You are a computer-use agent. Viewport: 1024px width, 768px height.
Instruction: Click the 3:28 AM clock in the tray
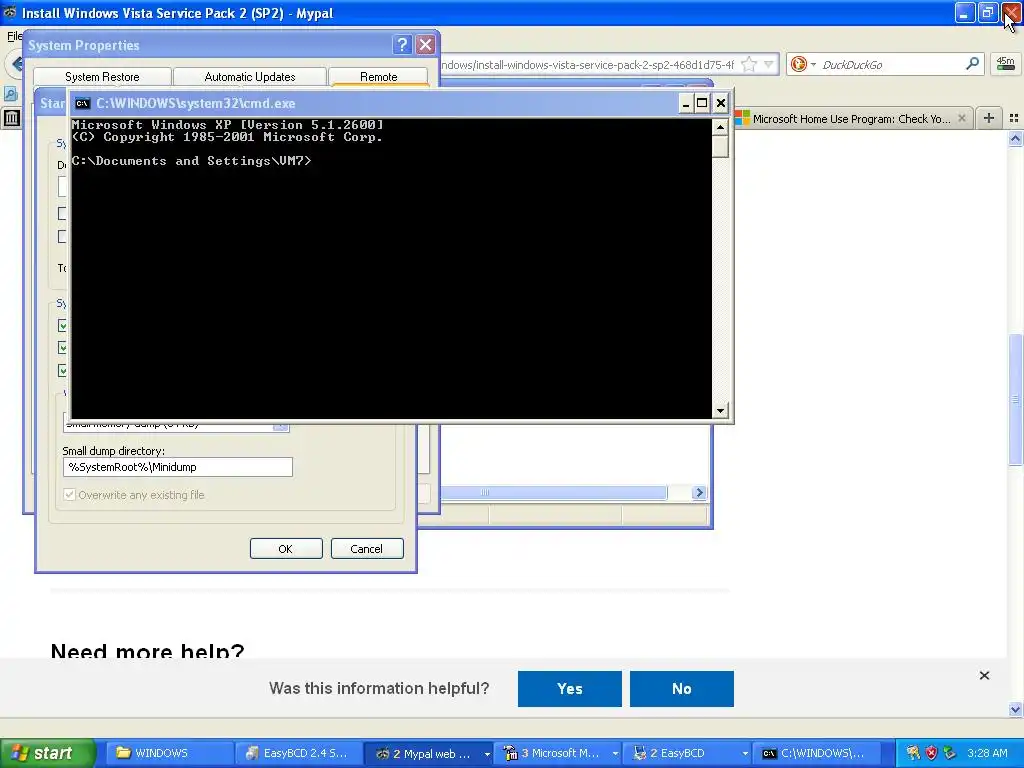tap(987, 753)
